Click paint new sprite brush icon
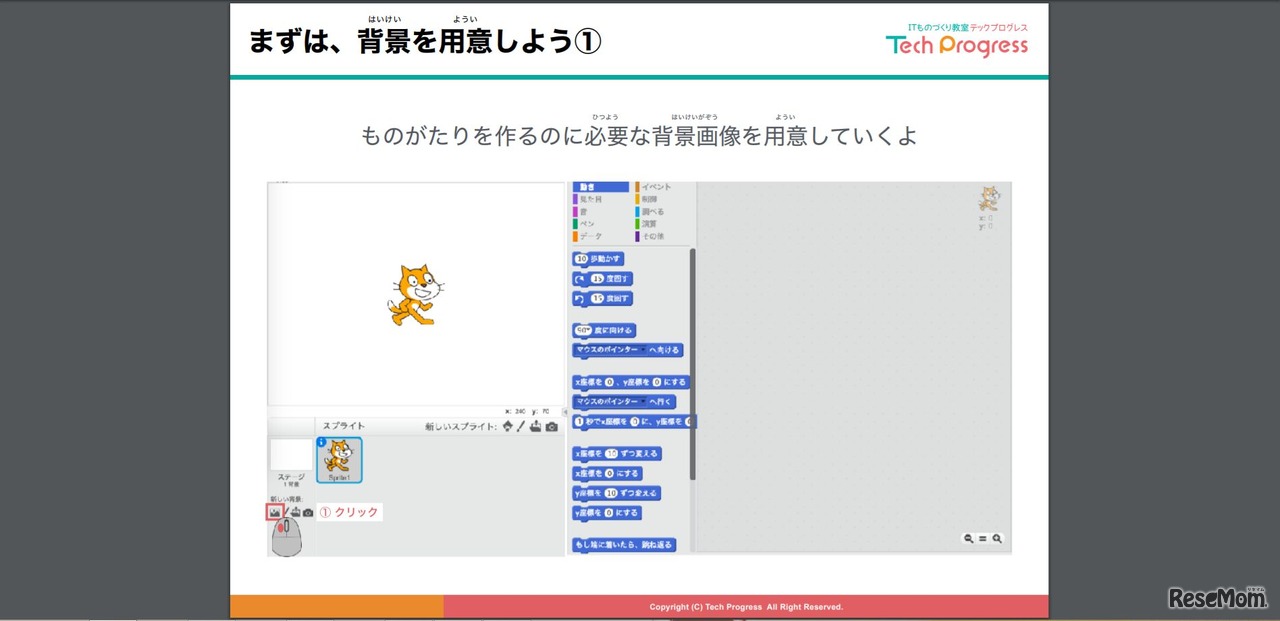 pos(521,427)
